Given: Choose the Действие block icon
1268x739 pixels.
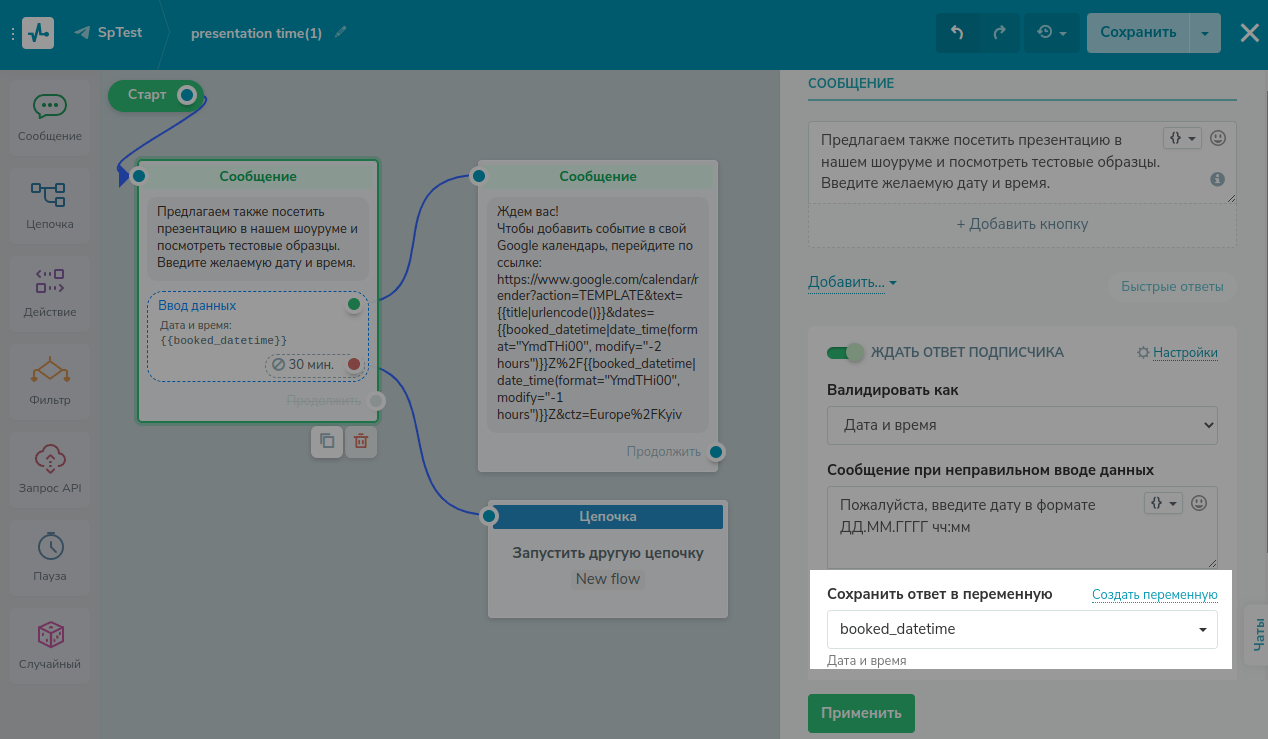Looking at the screenshot, I should [x=49, y=283].
